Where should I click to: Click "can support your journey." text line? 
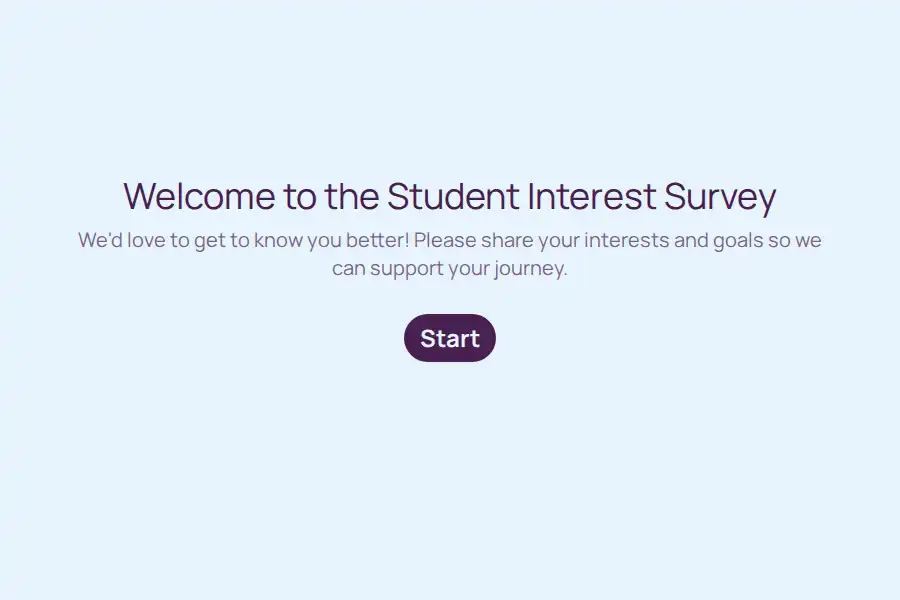click(x=449, y=268)
